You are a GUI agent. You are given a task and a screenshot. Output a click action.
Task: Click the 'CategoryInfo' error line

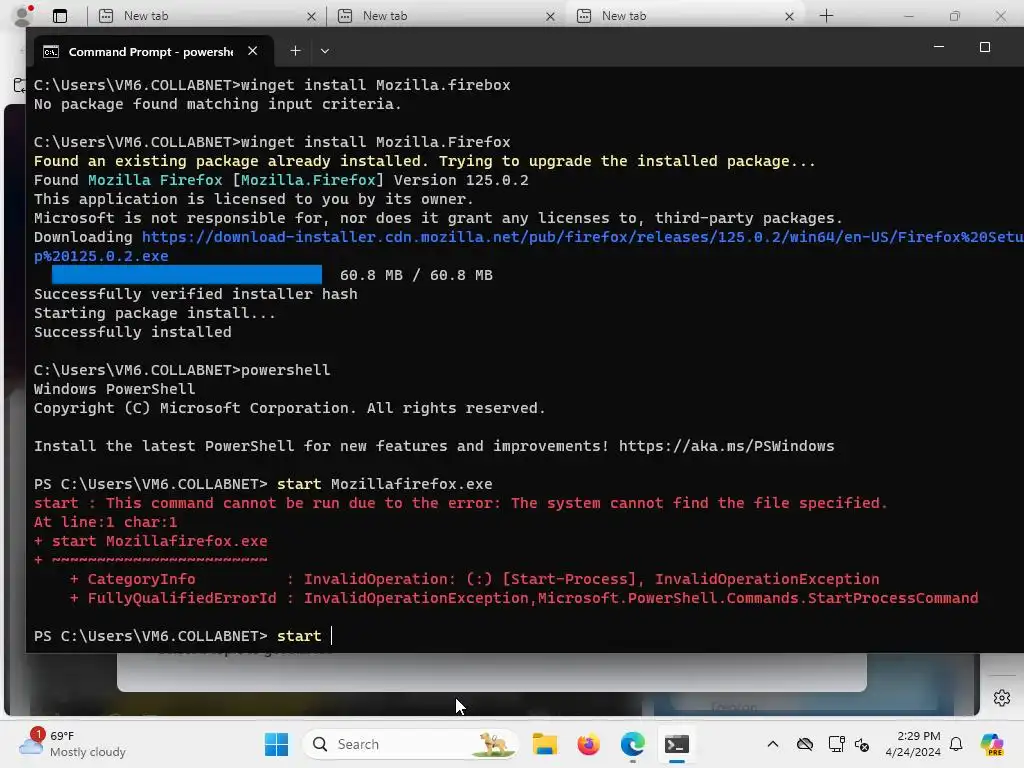(474, 579)
